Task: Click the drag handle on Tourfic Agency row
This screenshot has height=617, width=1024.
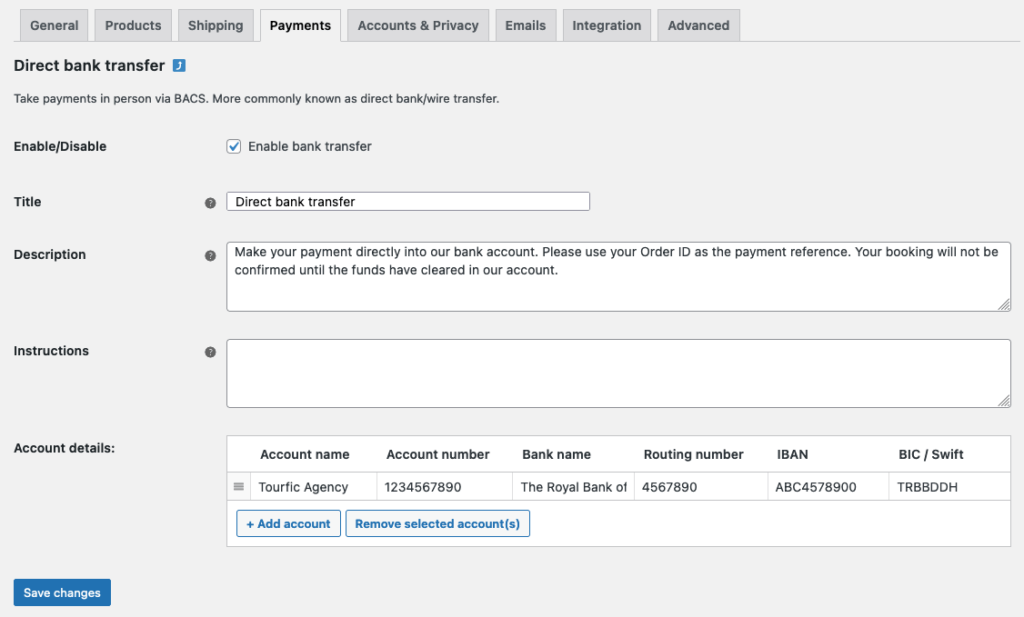Action: point(238,486)
